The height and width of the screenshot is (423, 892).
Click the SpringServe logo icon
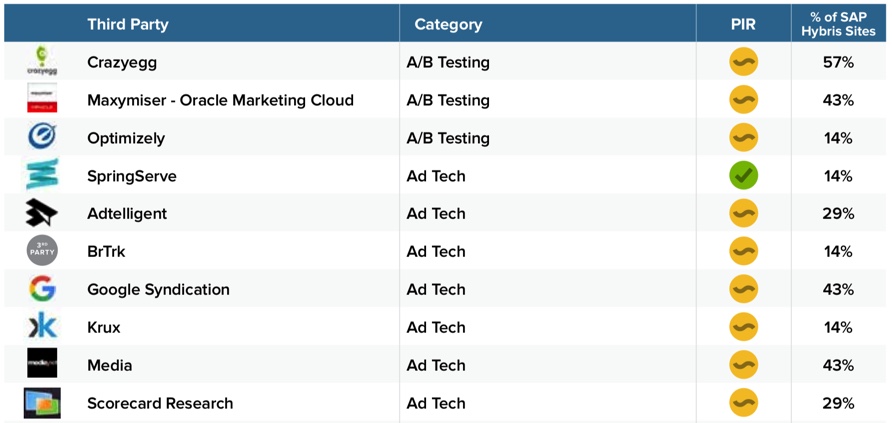[x=42, y=175]
